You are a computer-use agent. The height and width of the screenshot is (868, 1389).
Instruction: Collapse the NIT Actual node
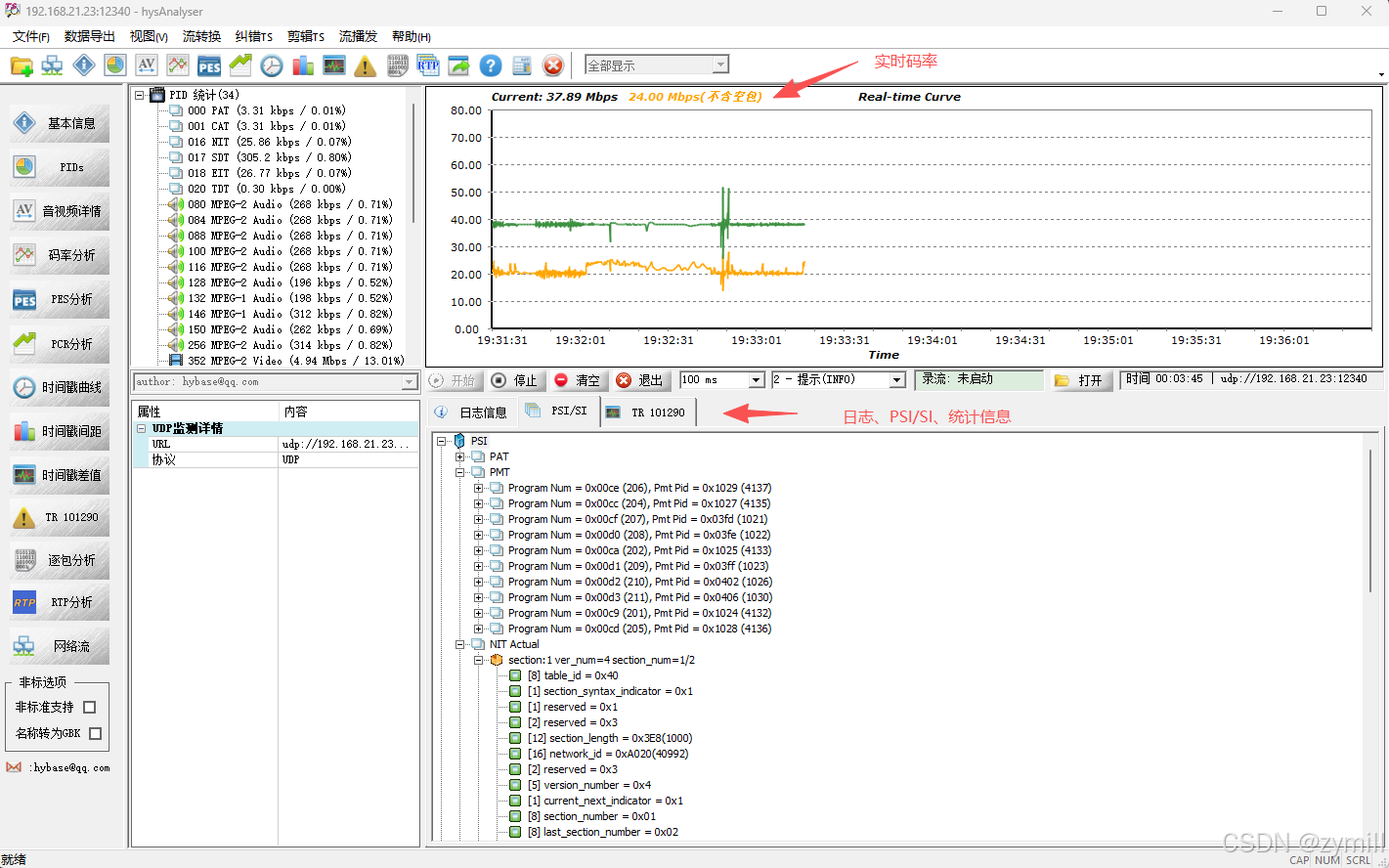pos(460,644)
